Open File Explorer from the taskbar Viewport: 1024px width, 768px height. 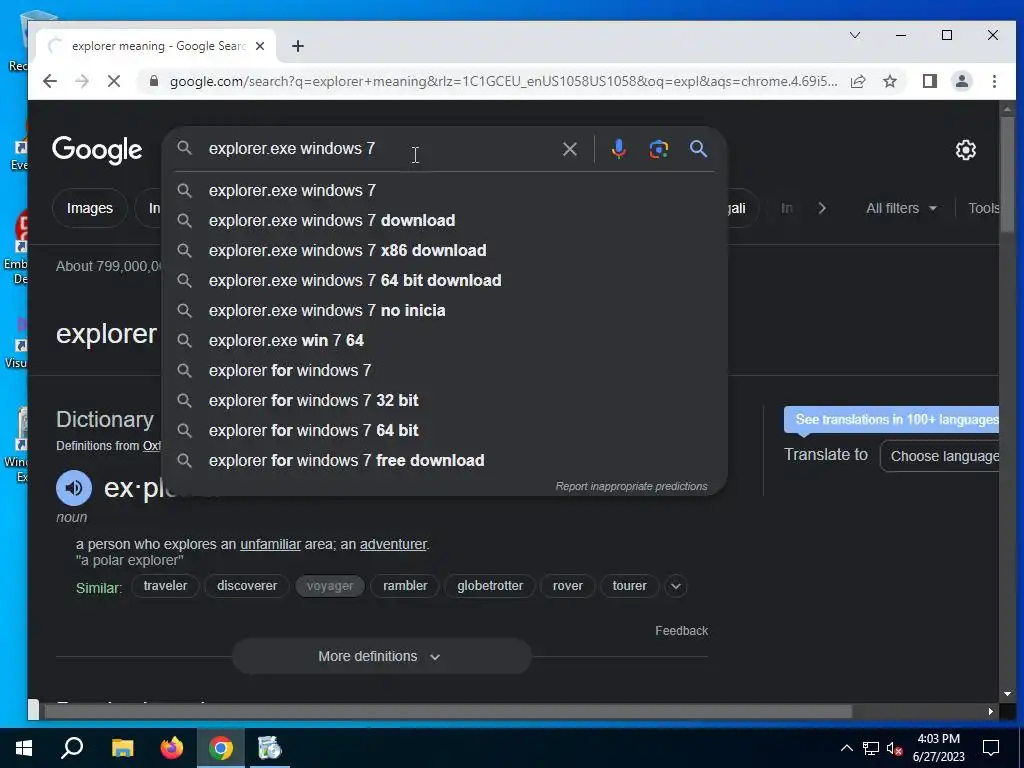pyautogui.click(x=122, y=748)
